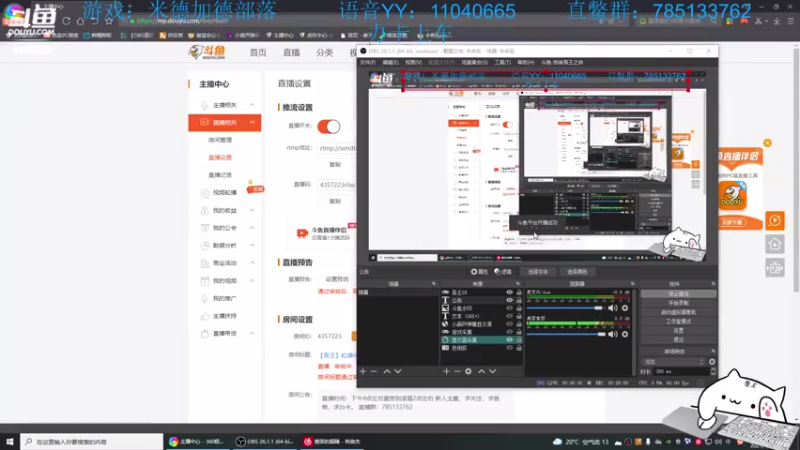
Task: Click the browser refresh icon
Action: 66,21
